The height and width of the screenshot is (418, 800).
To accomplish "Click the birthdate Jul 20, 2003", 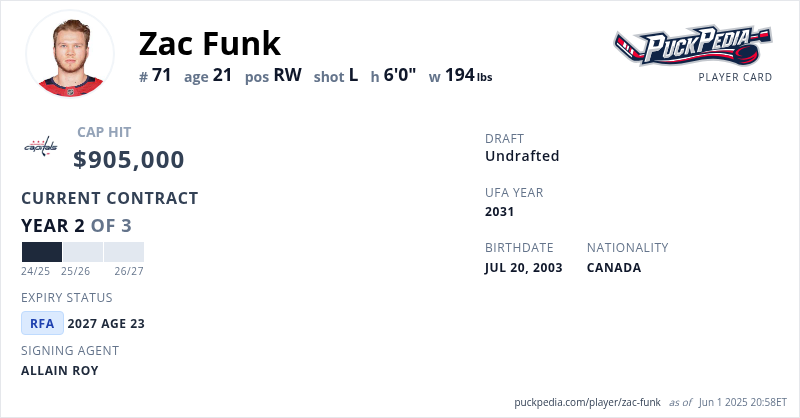I will tap(523, 267).
